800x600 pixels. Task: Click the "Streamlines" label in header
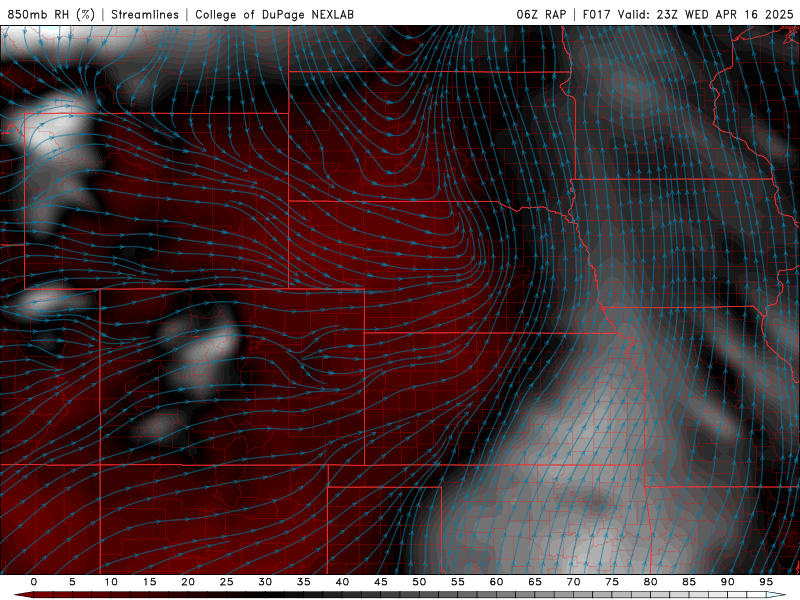coord(145,14)
